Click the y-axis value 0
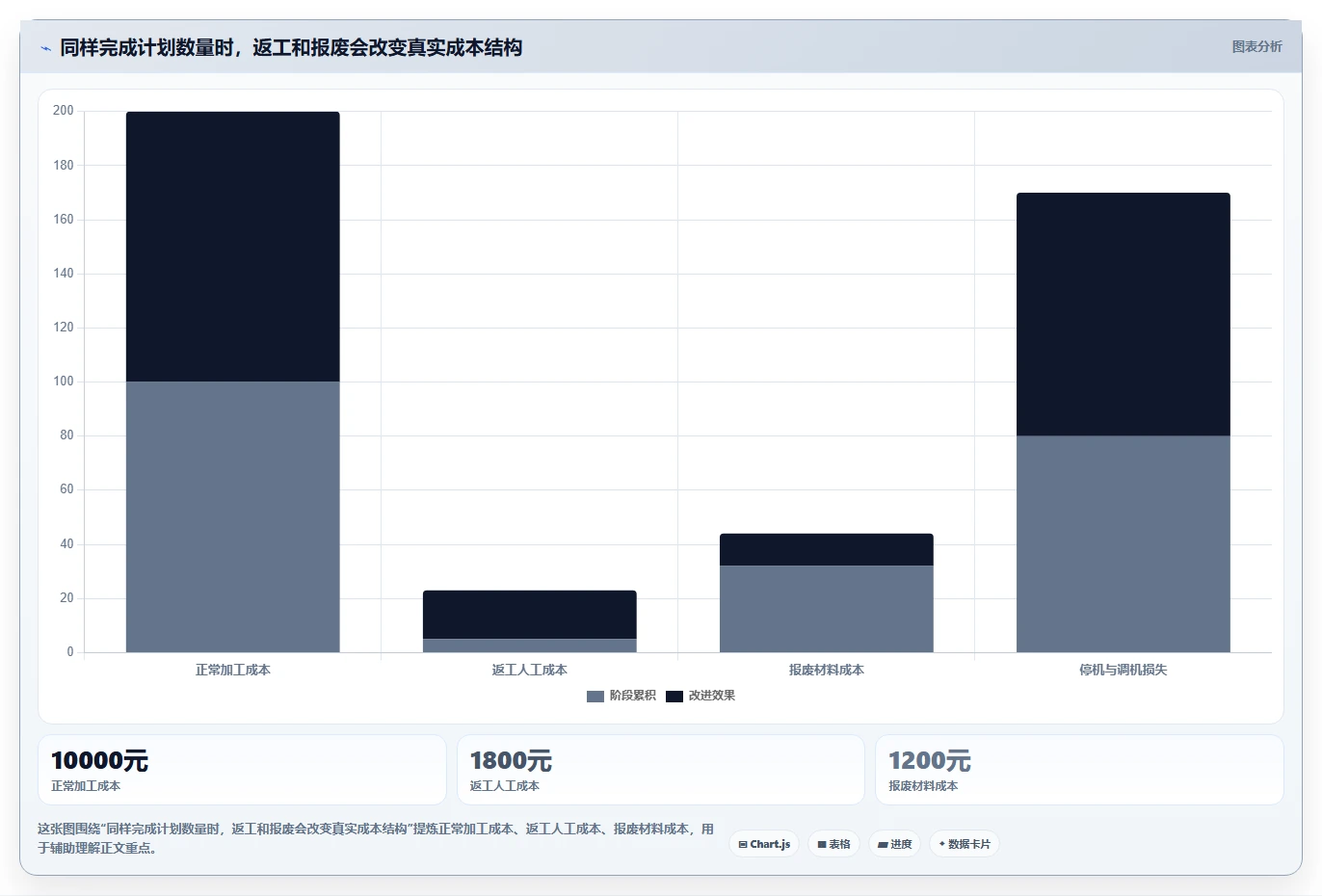The height and width of the screenshot is (896, 1322). click(70, 652)
